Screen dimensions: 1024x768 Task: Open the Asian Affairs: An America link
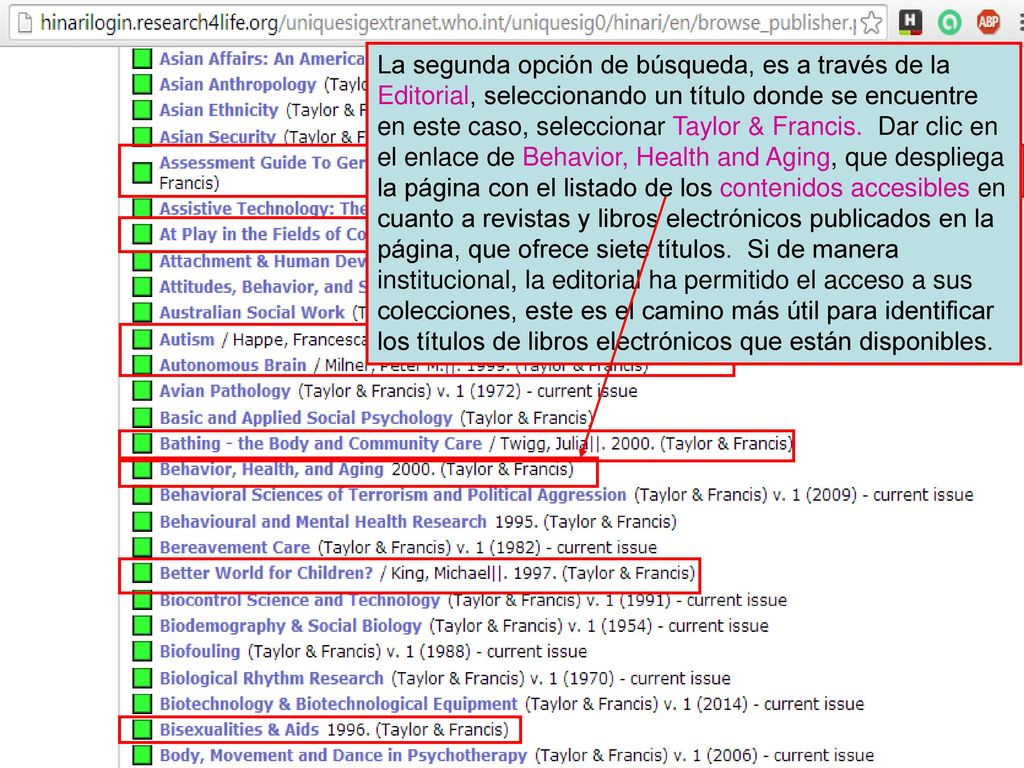pos(262,59)
